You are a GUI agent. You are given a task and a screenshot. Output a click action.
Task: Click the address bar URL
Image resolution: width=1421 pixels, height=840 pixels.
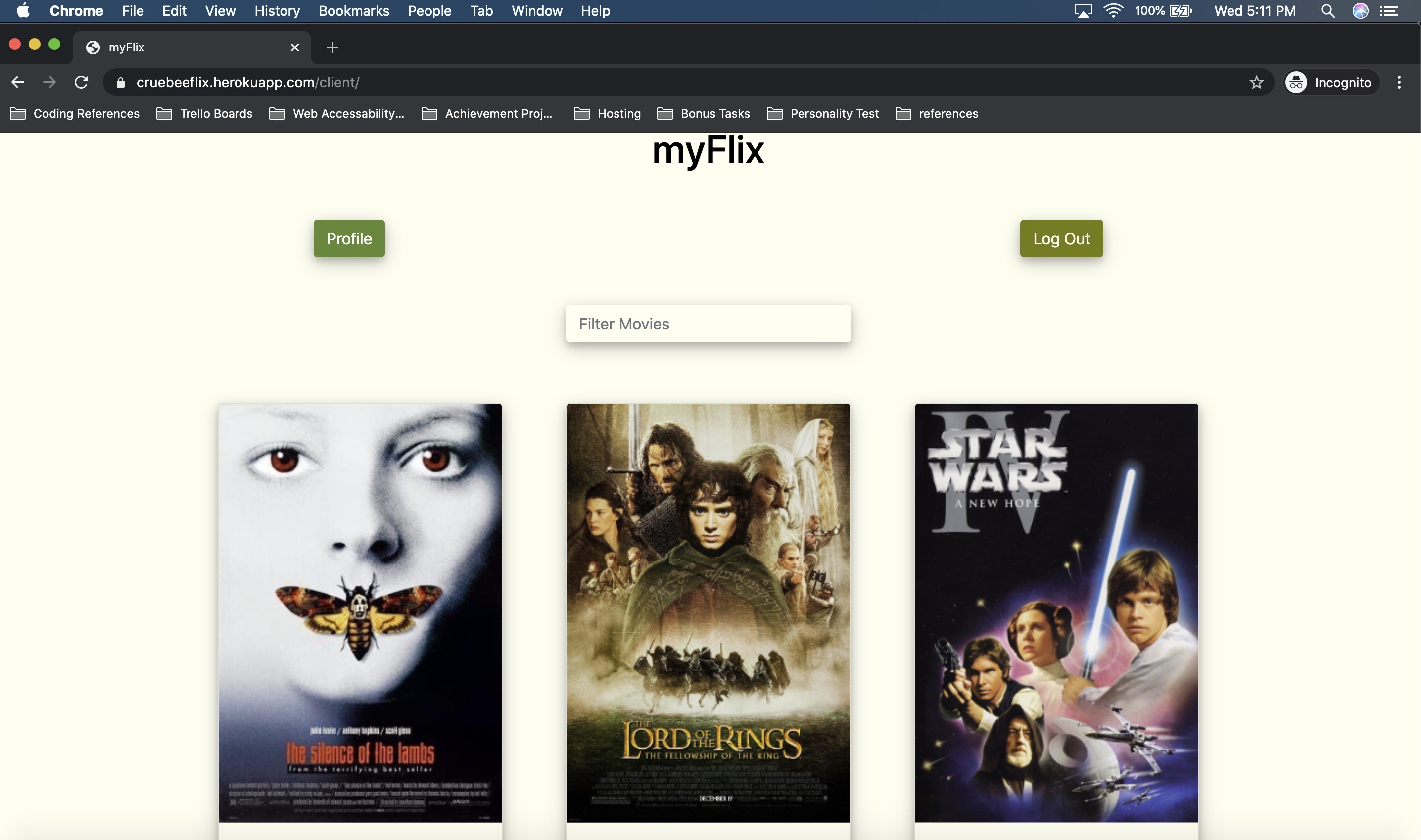click(x=248, y=82)
